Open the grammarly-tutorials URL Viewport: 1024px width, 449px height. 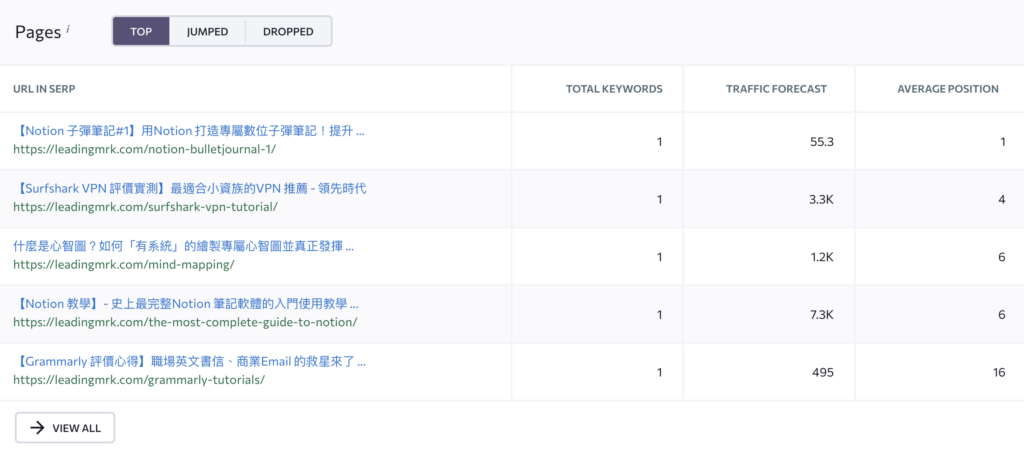coord(139,379)
